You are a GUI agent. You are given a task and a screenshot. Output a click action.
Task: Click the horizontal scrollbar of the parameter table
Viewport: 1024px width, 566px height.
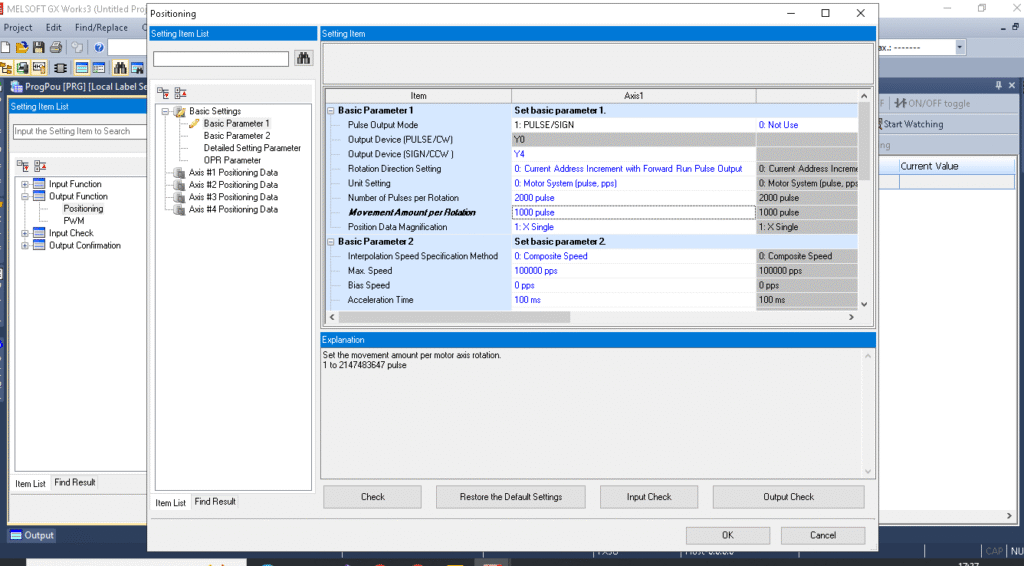(x=454, y=317)
